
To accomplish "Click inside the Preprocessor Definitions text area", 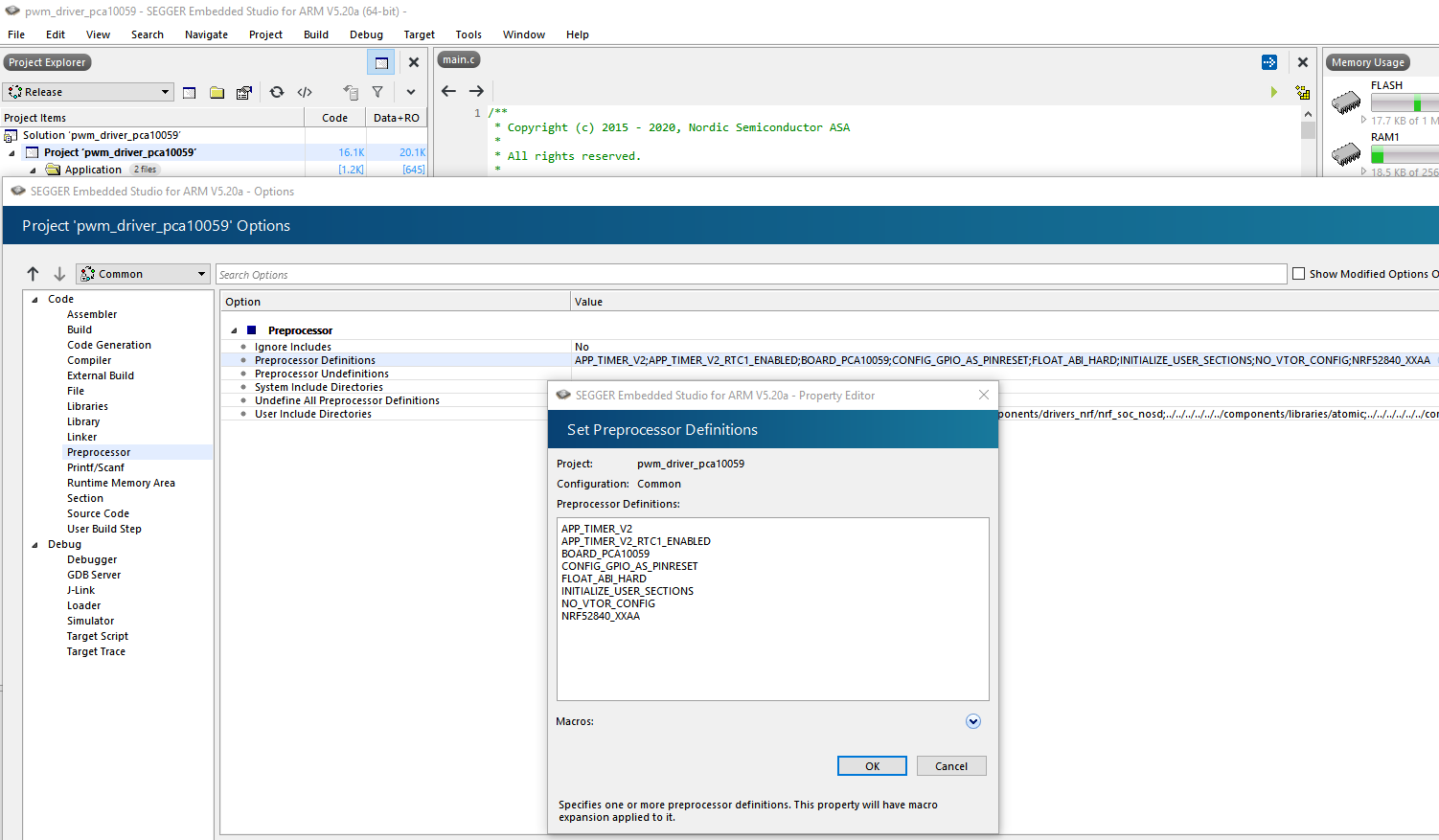I will pyautogui.click(x=772, y=609).
